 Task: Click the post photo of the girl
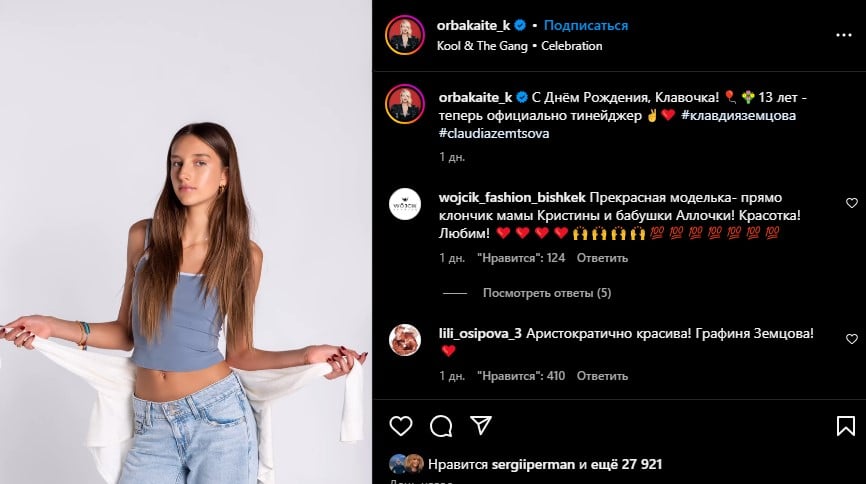click(186, 242)
